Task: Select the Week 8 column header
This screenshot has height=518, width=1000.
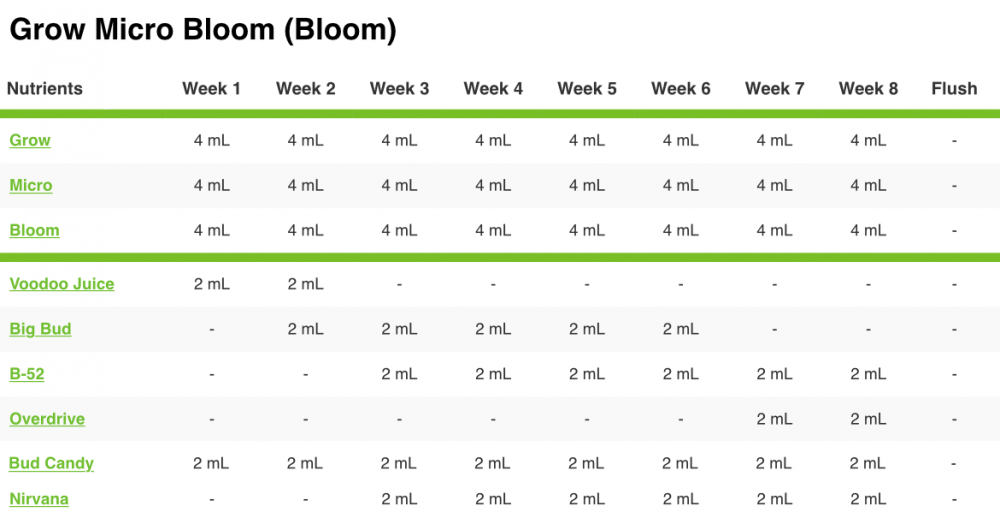Action: pyautogui.click(x=868, y=88)
